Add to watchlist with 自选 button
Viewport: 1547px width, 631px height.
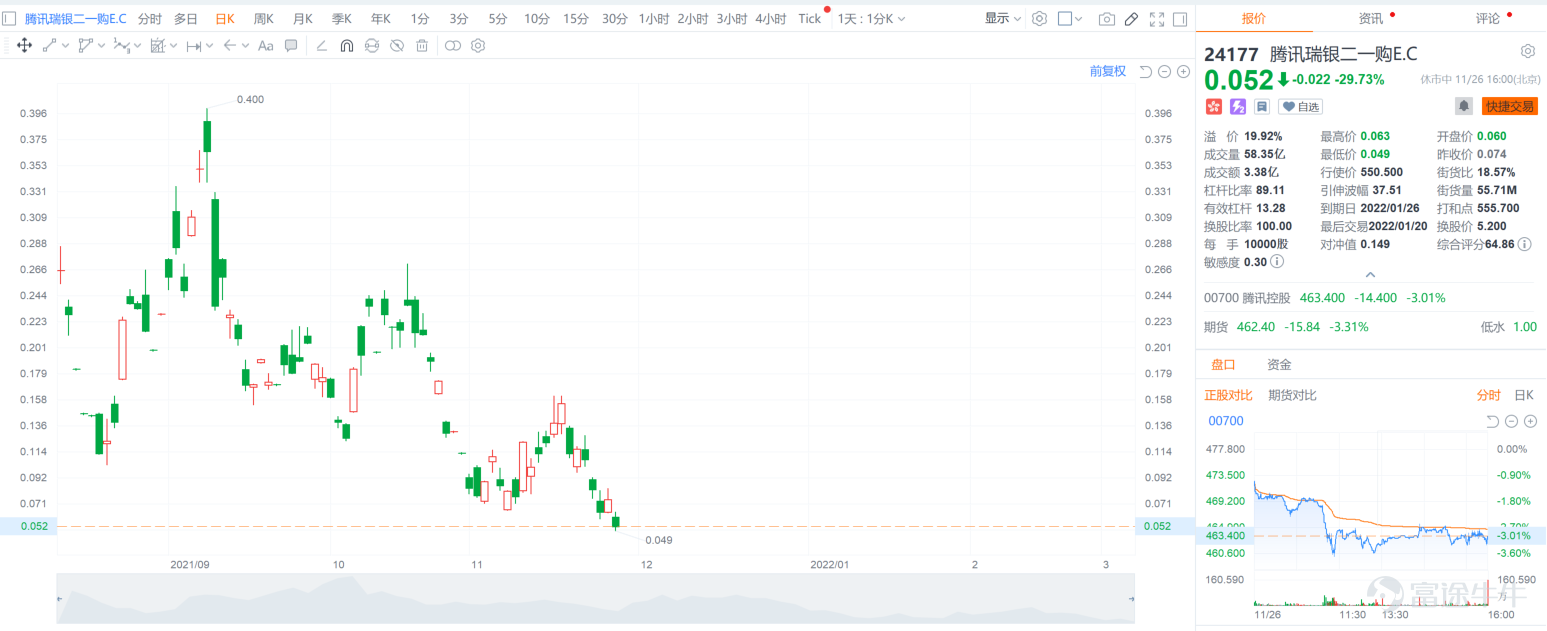click(x=1300, y=106)
